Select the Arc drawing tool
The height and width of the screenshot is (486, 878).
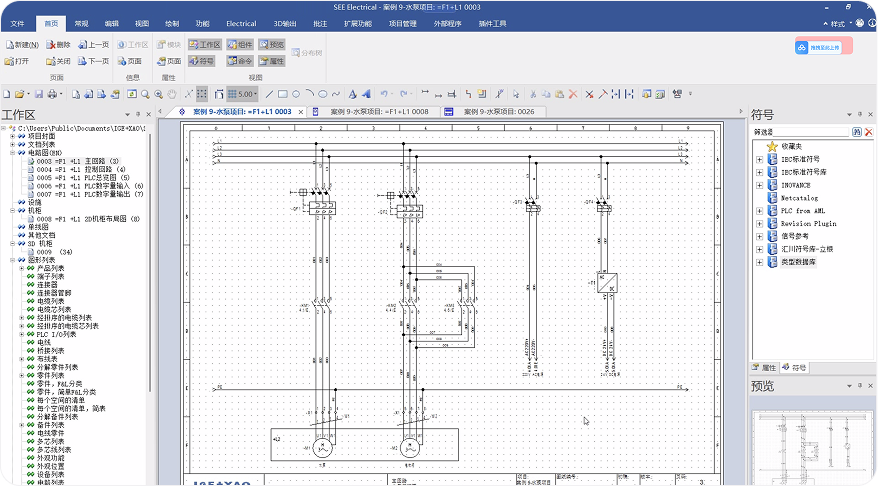tap(309, 94)
